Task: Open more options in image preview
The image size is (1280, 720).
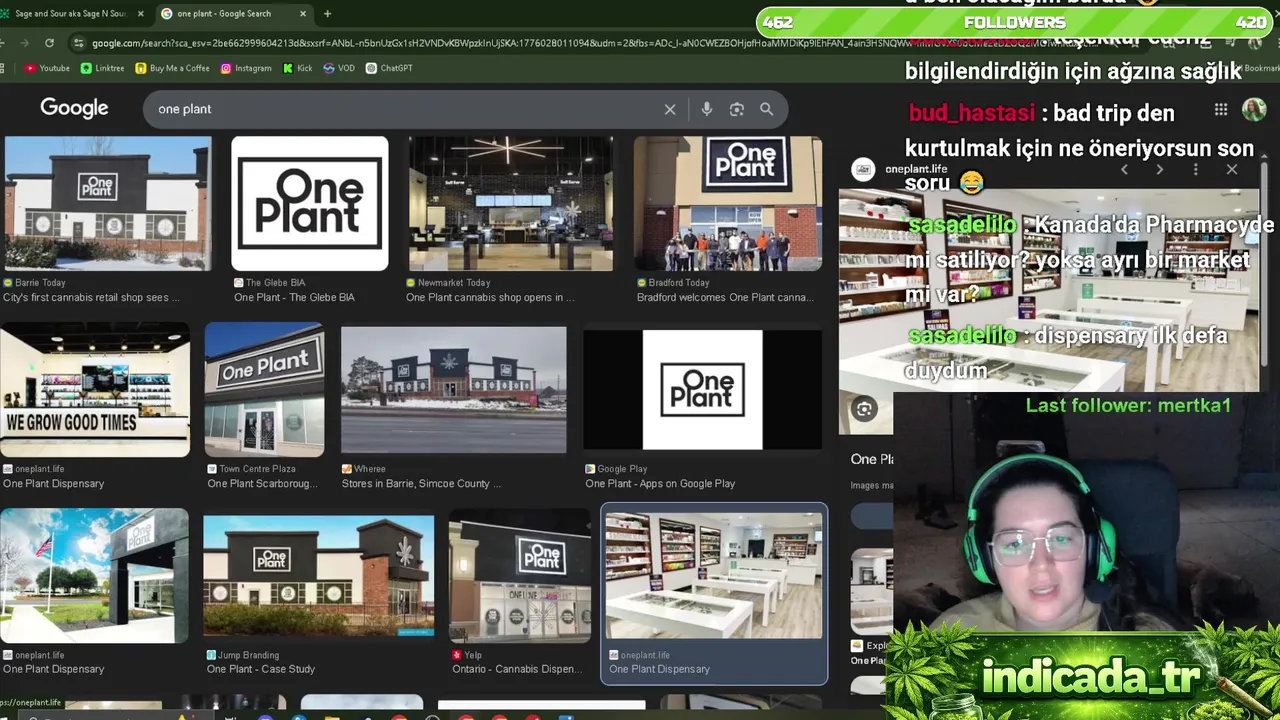Action: [x=1195, y=170]
